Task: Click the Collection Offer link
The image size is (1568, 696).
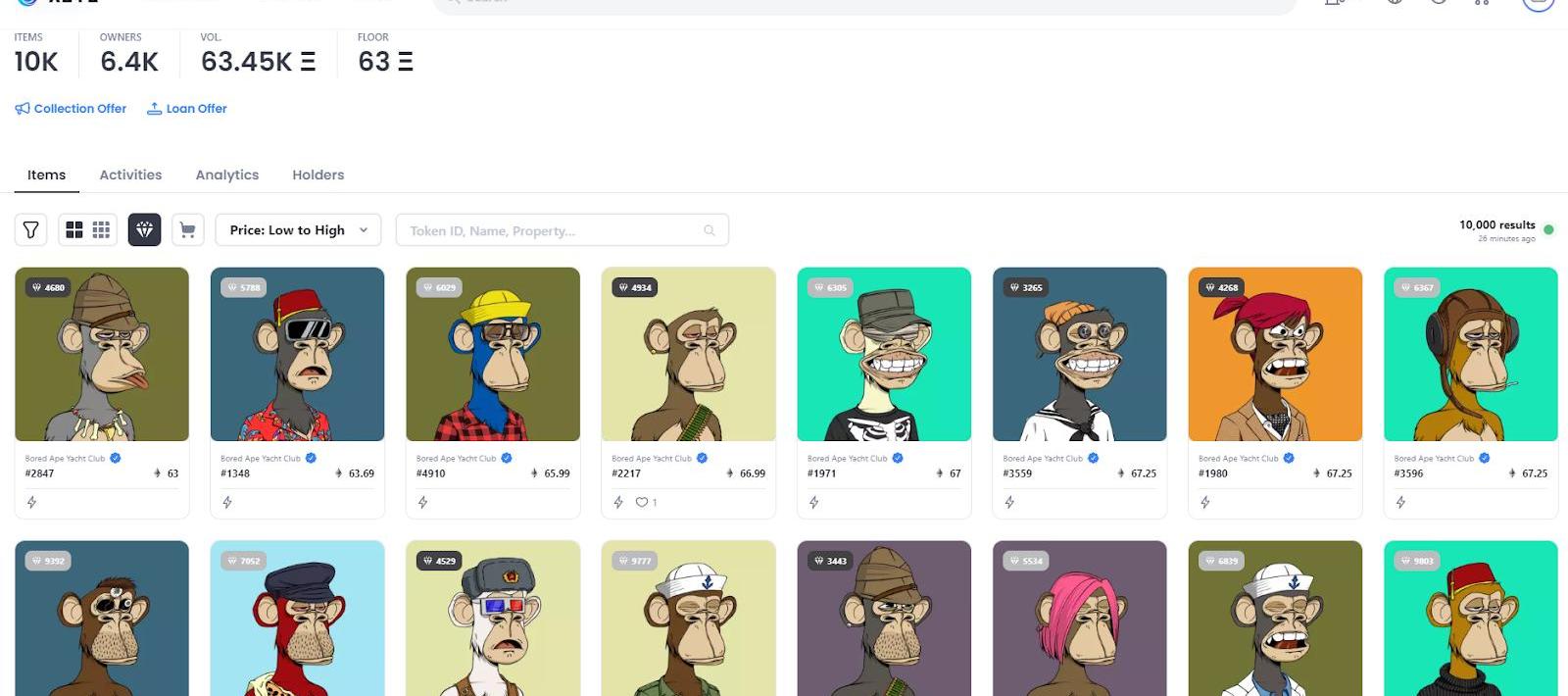Action: (71, 109)
